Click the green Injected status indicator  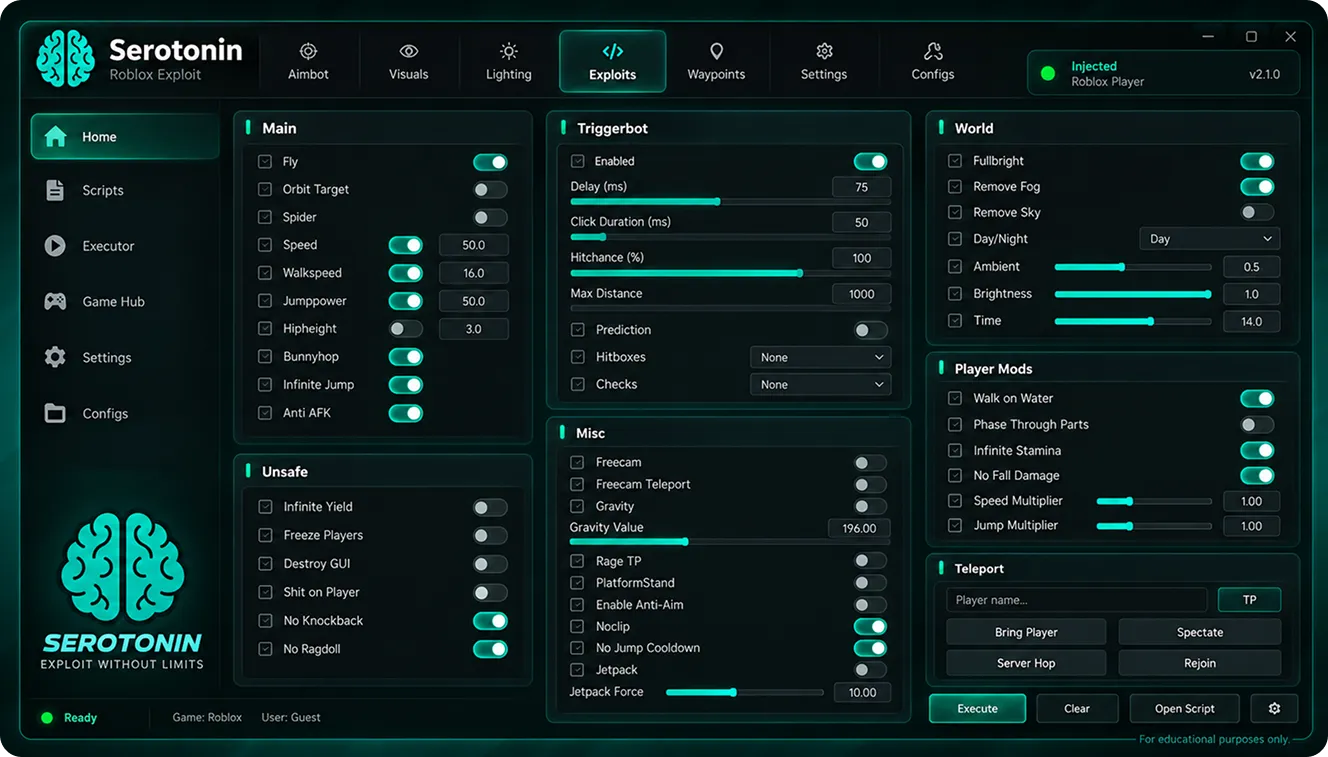(x=1048, y=73)
